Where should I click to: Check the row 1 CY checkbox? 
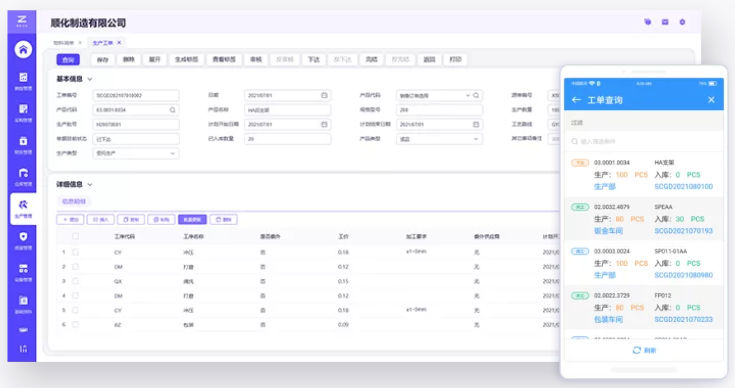(75, 252)
